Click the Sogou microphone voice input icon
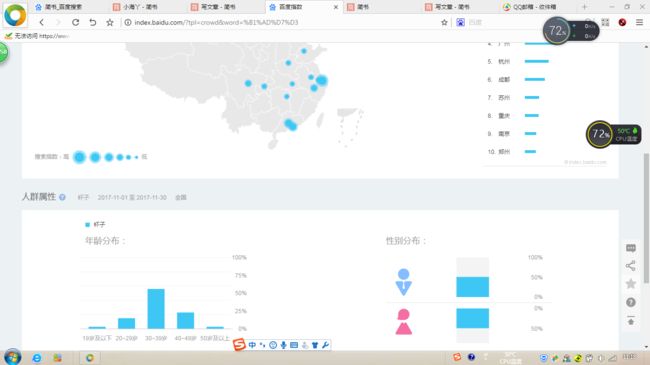650x365 pixels. (284, 345)
